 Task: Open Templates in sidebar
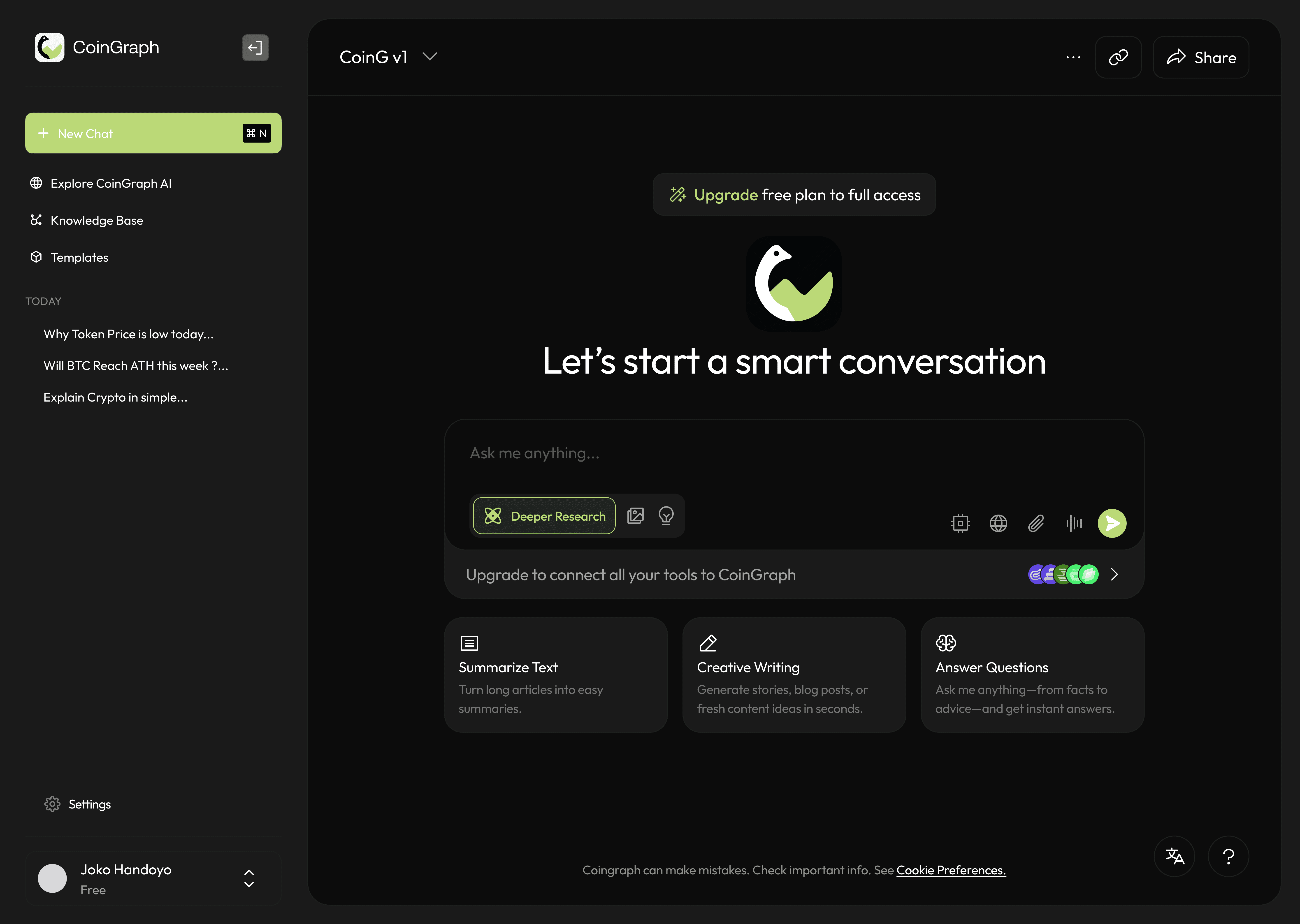coord(79,257)
